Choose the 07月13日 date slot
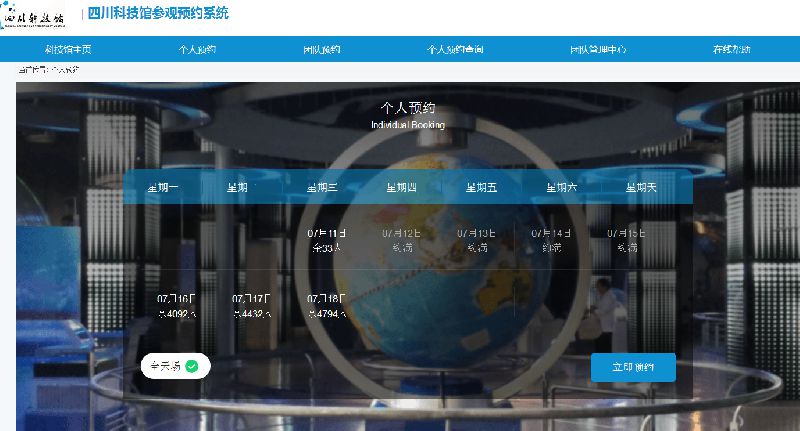Viewport: 800px width, 431px height. click(476, 239)
